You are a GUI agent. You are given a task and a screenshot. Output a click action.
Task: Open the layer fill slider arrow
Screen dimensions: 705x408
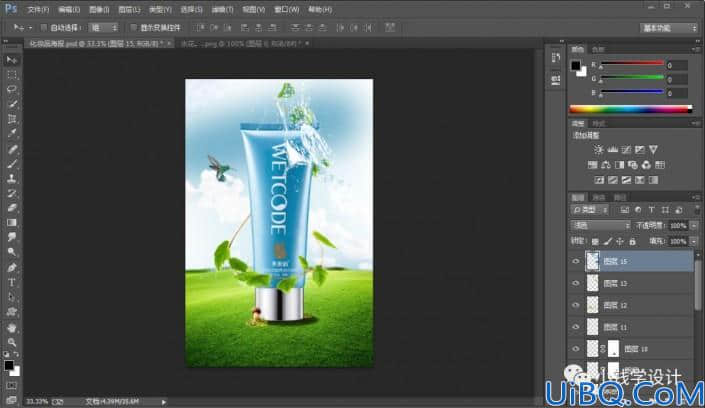[x=694, y=242]
